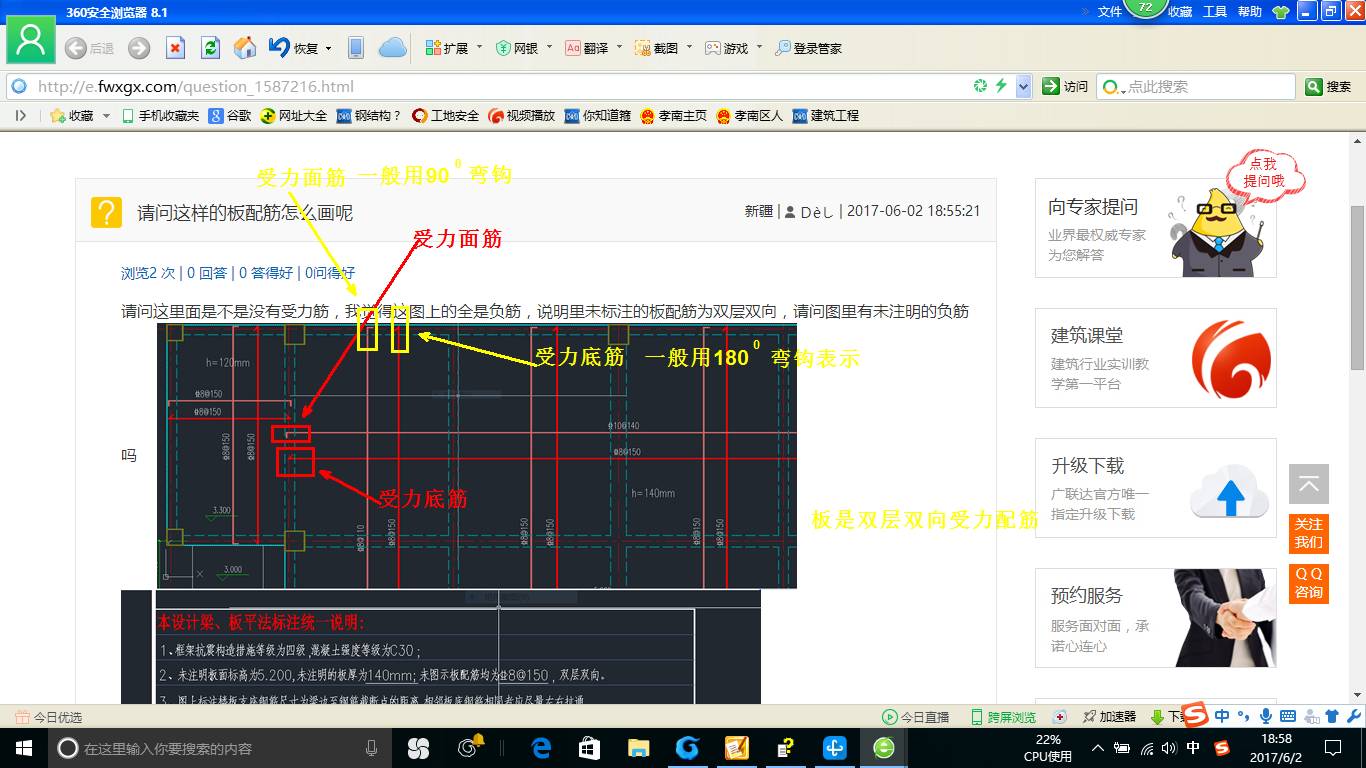The width and height of the screenshot is (1366, 768).
Task: Open the 网银 online banking button
Action: click(x=517, y=48)
